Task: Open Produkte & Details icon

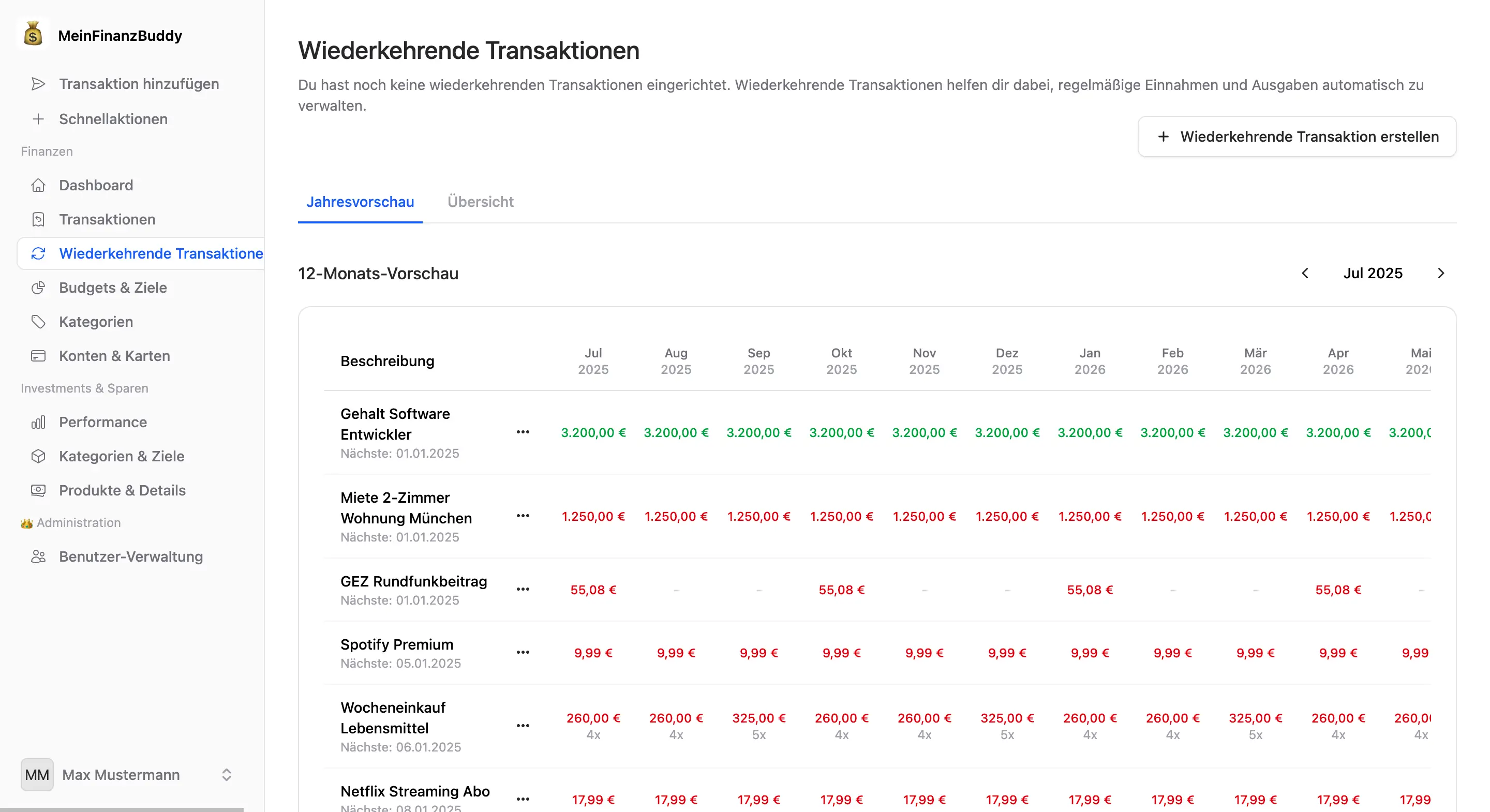Action: [38, 490]
